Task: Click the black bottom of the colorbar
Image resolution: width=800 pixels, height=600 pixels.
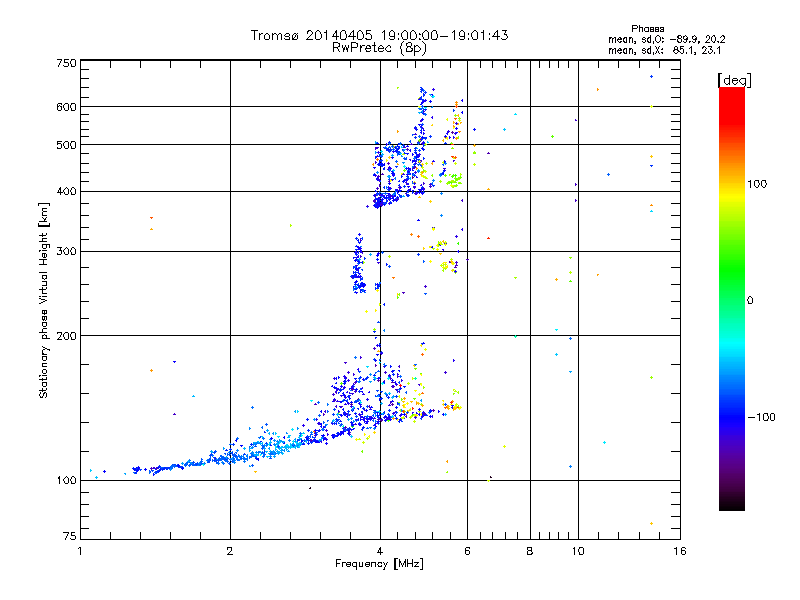Action: click(x=732, y=503)
